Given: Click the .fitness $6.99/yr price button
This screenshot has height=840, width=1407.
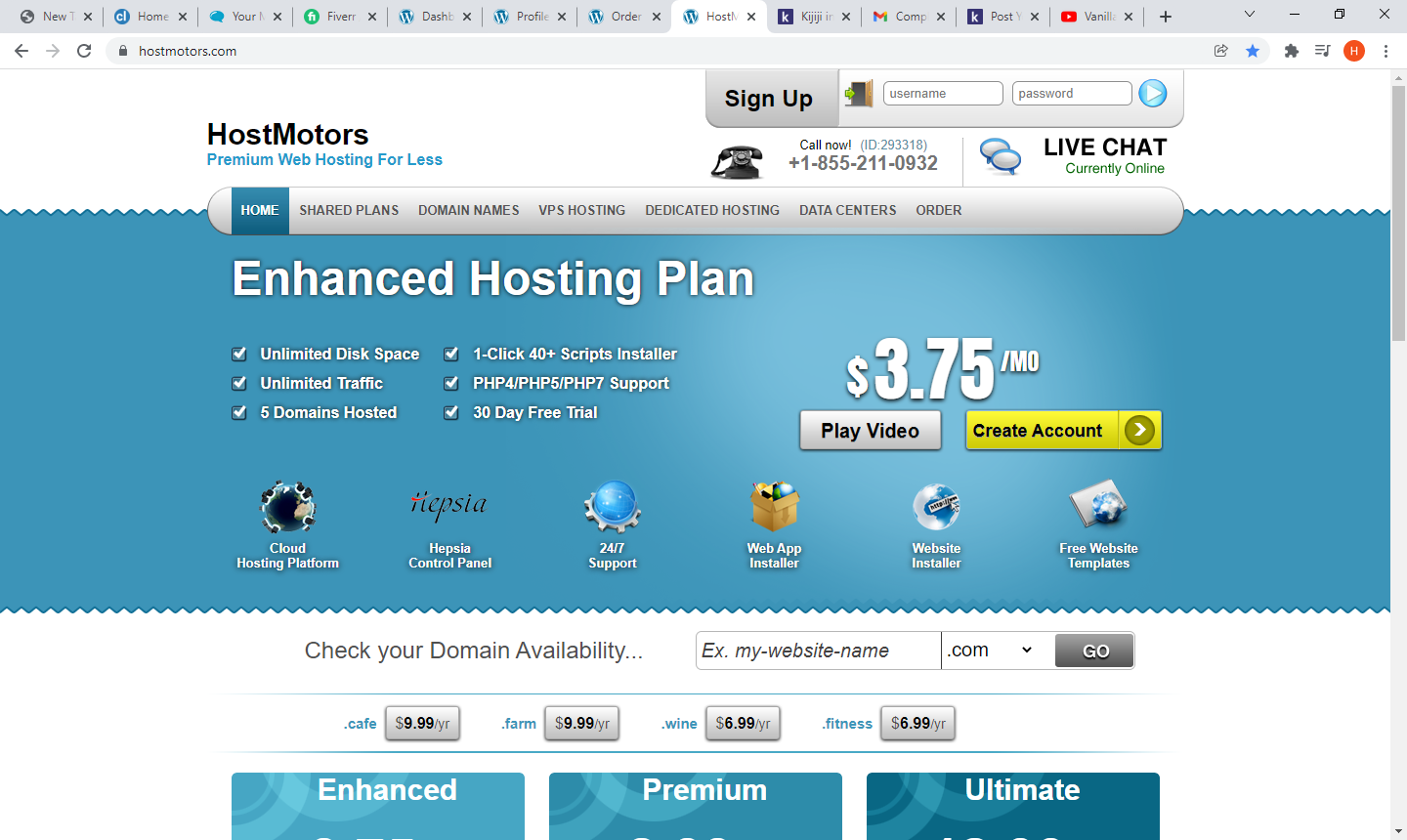Looking at the screenshot, I should click(918, 724).
